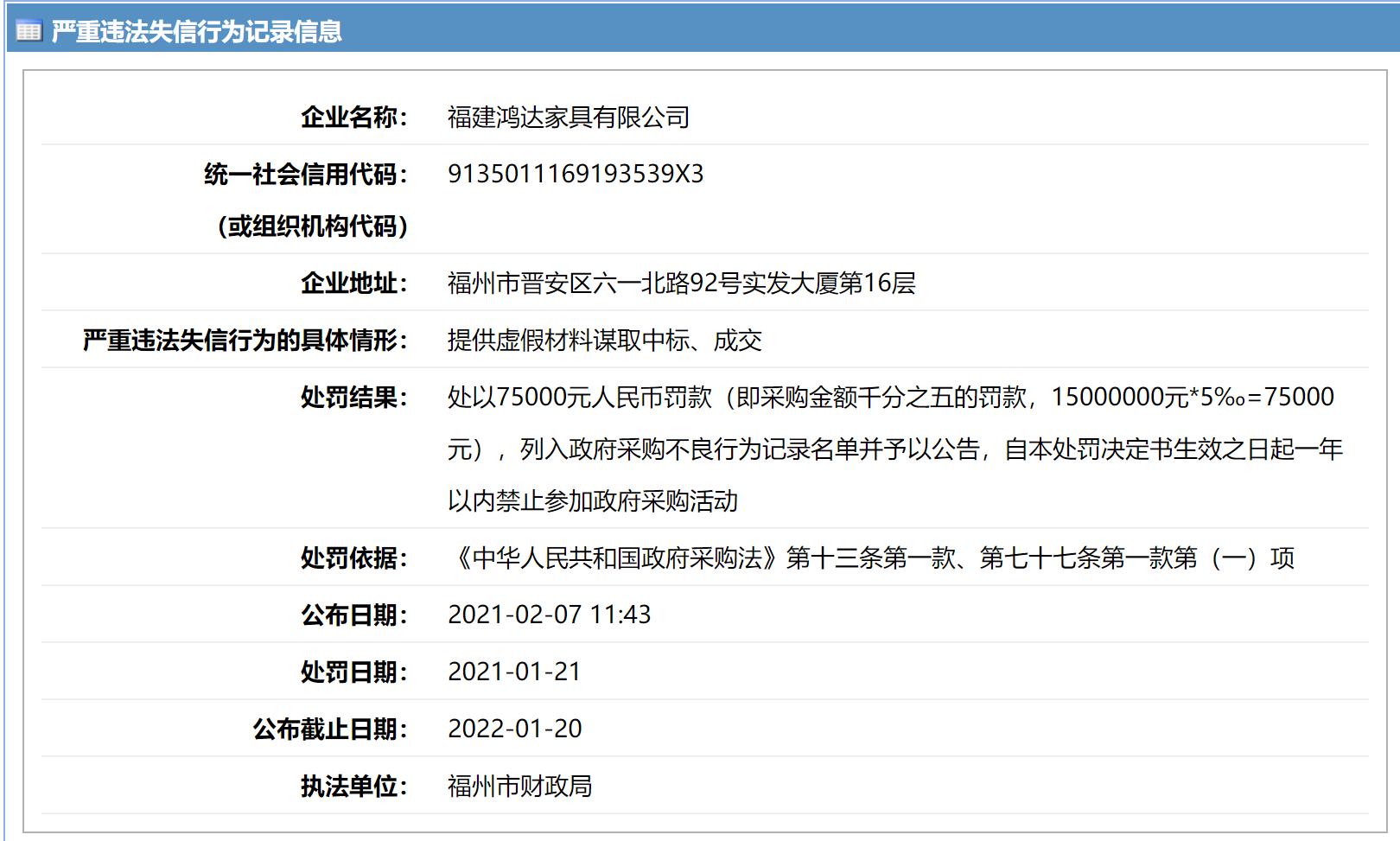
Task: Select the header title 严重违法失信行为记录信息
Action: coord(196,32)
